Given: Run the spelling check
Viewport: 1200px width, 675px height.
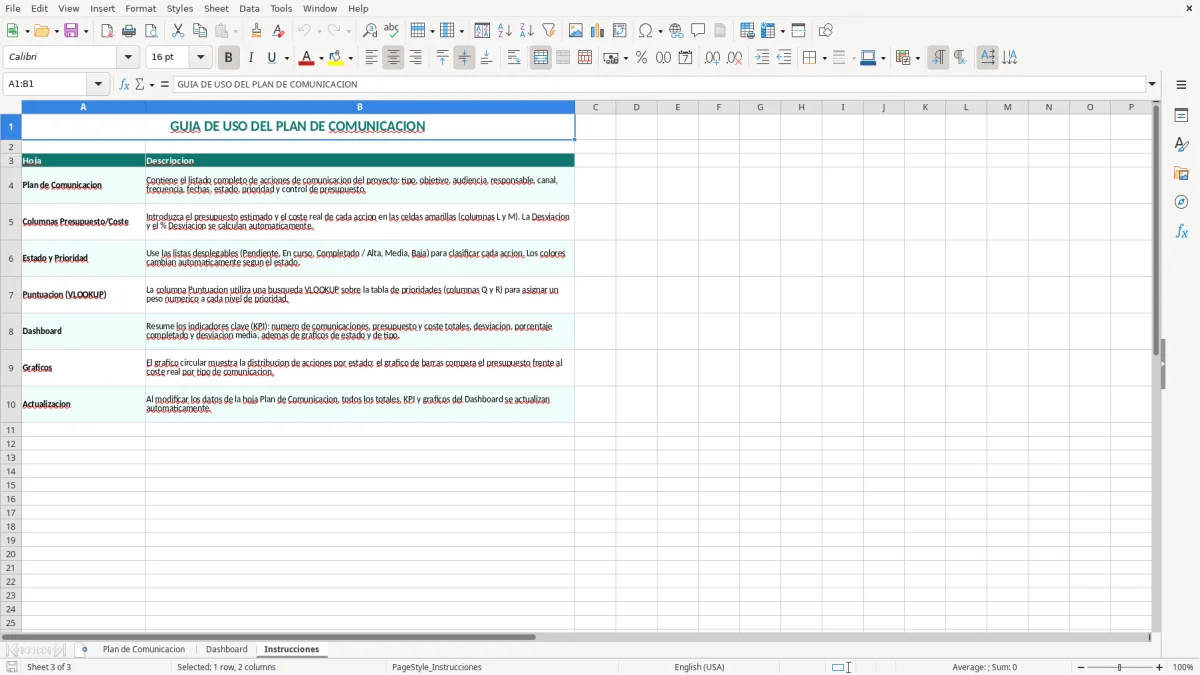Looking at the screenshot, I should tap(392, 31).
